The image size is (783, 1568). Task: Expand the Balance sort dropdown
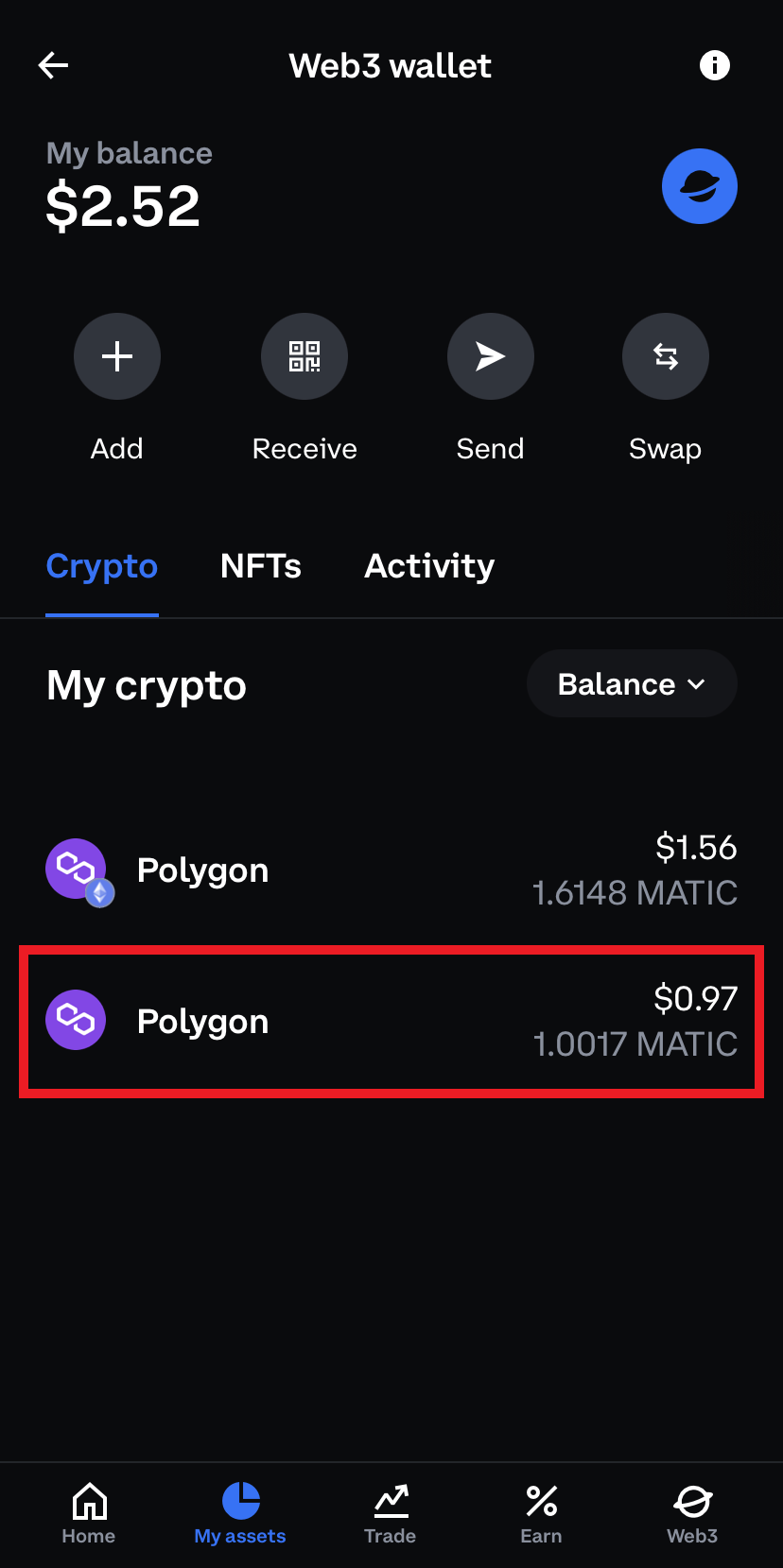[x=632, y=683]
